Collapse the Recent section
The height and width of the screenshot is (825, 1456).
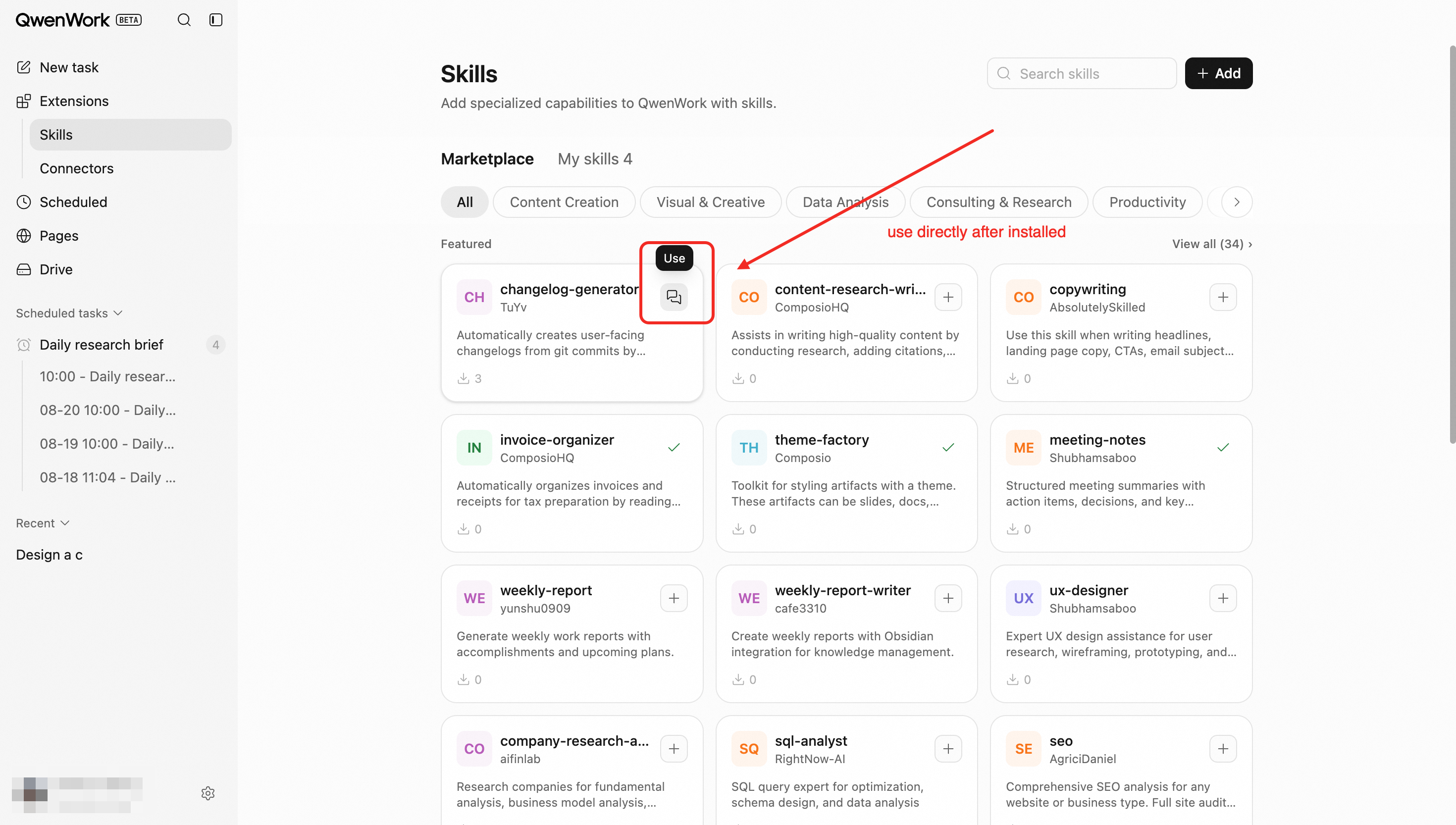tap(43, 523)
